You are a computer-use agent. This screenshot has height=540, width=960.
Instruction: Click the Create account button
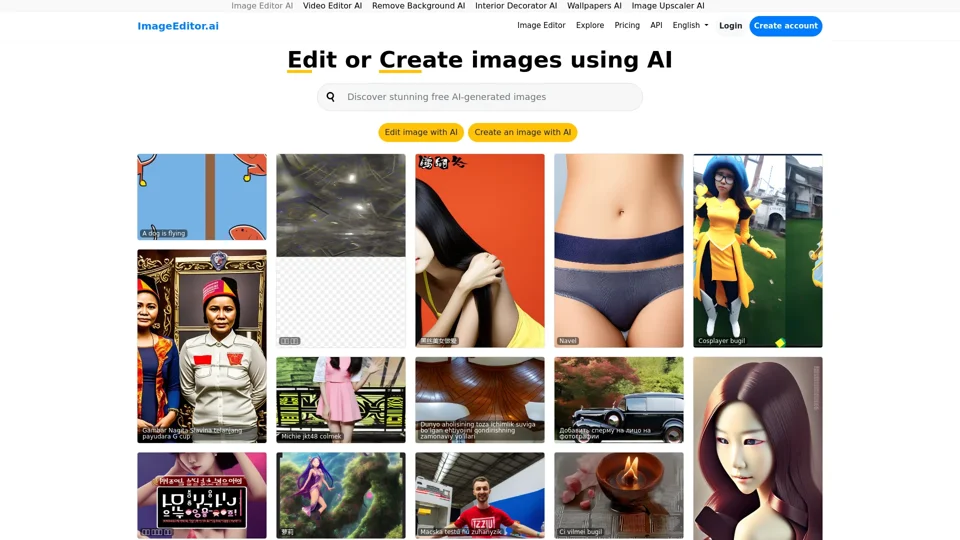coord(786,26)
